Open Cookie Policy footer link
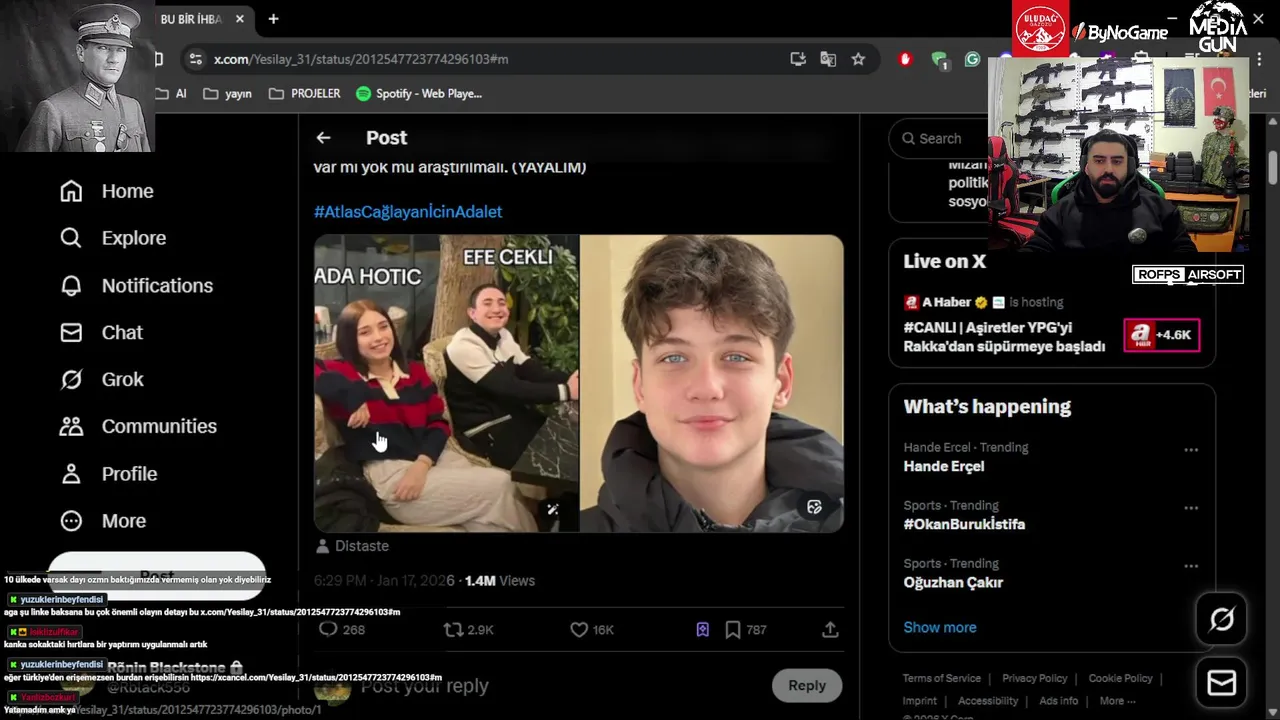1280x720 pixels. click(x=1121, y=678)
